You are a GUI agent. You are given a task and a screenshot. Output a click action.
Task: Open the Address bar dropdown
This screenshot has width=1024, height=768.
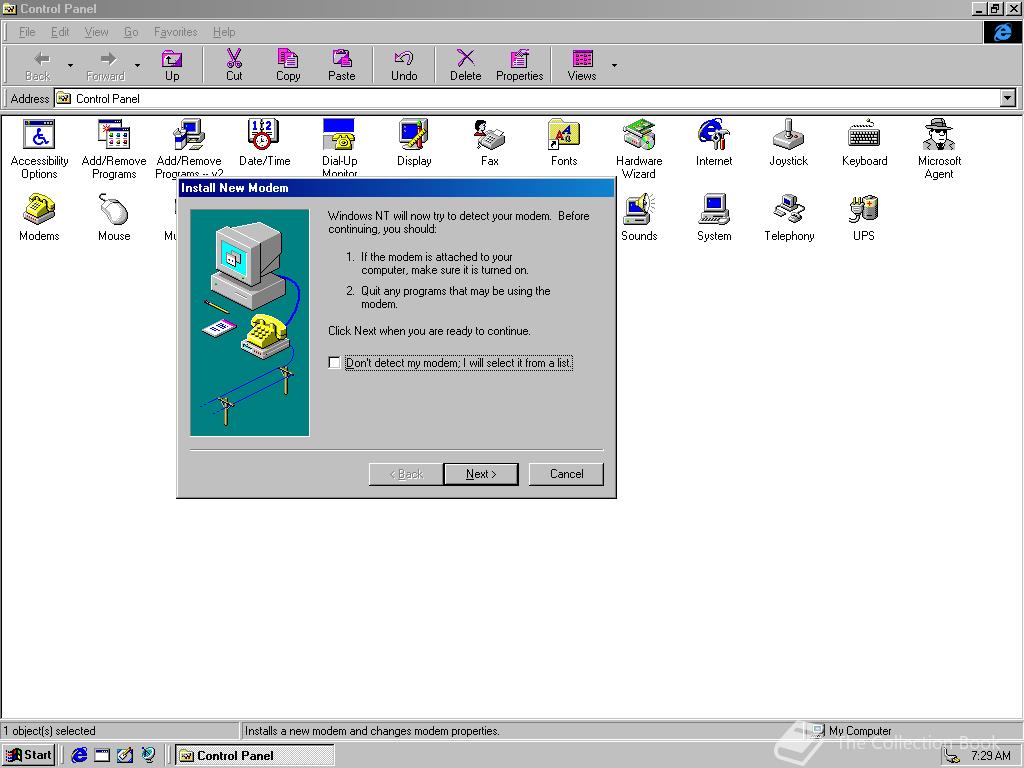(1008, 99)
